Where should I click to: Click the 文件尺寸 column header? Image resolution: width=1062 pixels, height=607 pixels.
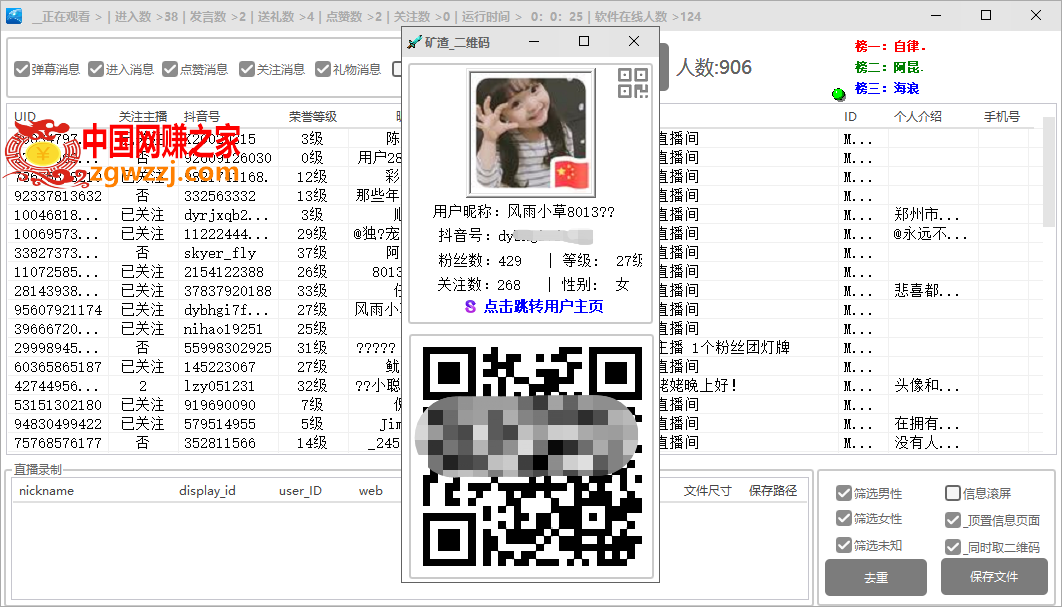point(708,490)
